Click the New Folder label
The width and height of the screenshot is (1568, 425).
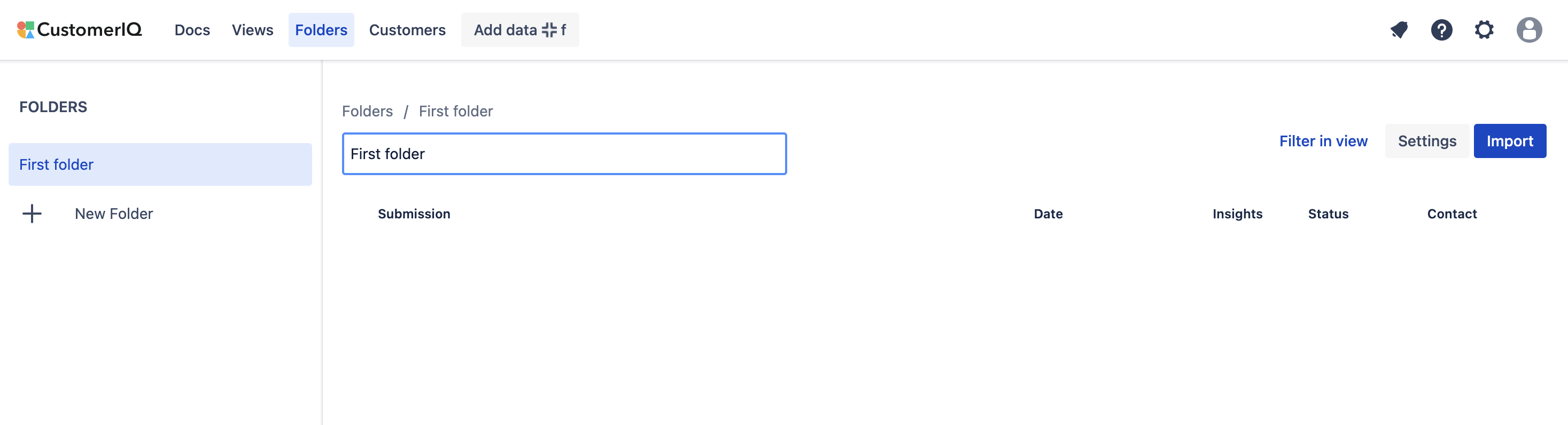[x=114, y=214]
